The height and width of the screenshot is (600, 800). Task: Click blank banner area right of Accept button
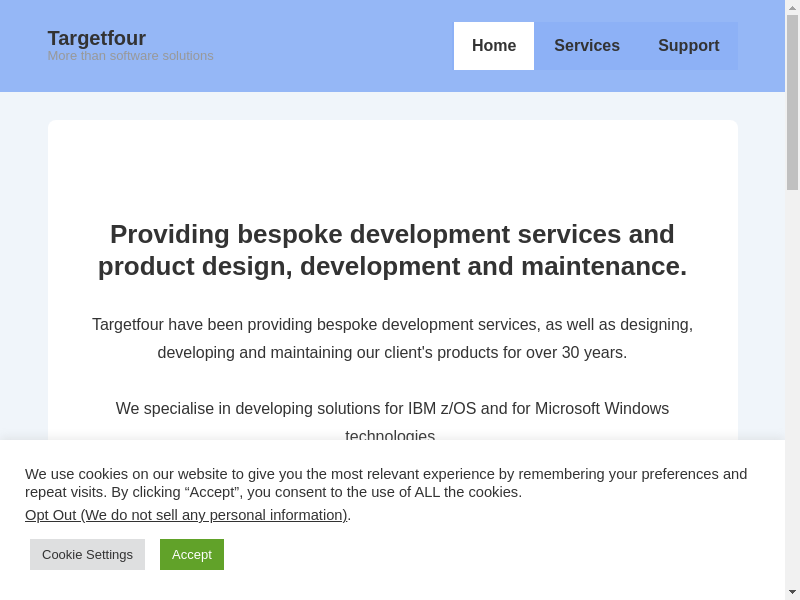click(x=500, y=555)
